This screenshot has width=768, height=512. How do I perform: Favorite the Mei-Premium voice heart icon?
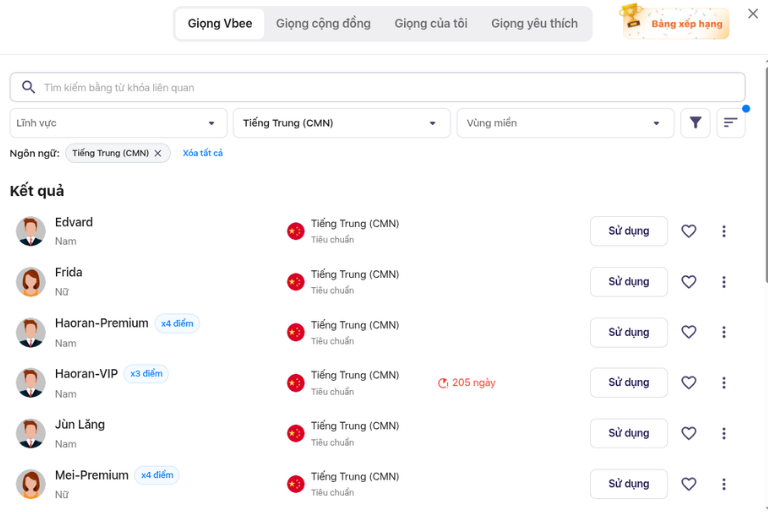[689, 484]
